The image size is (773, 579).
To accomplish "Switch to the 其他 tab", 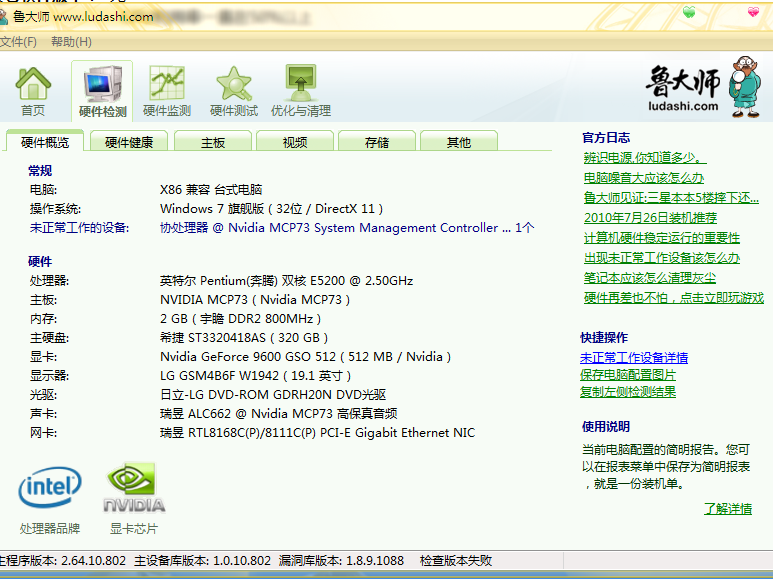I will [x=458, y=143].
